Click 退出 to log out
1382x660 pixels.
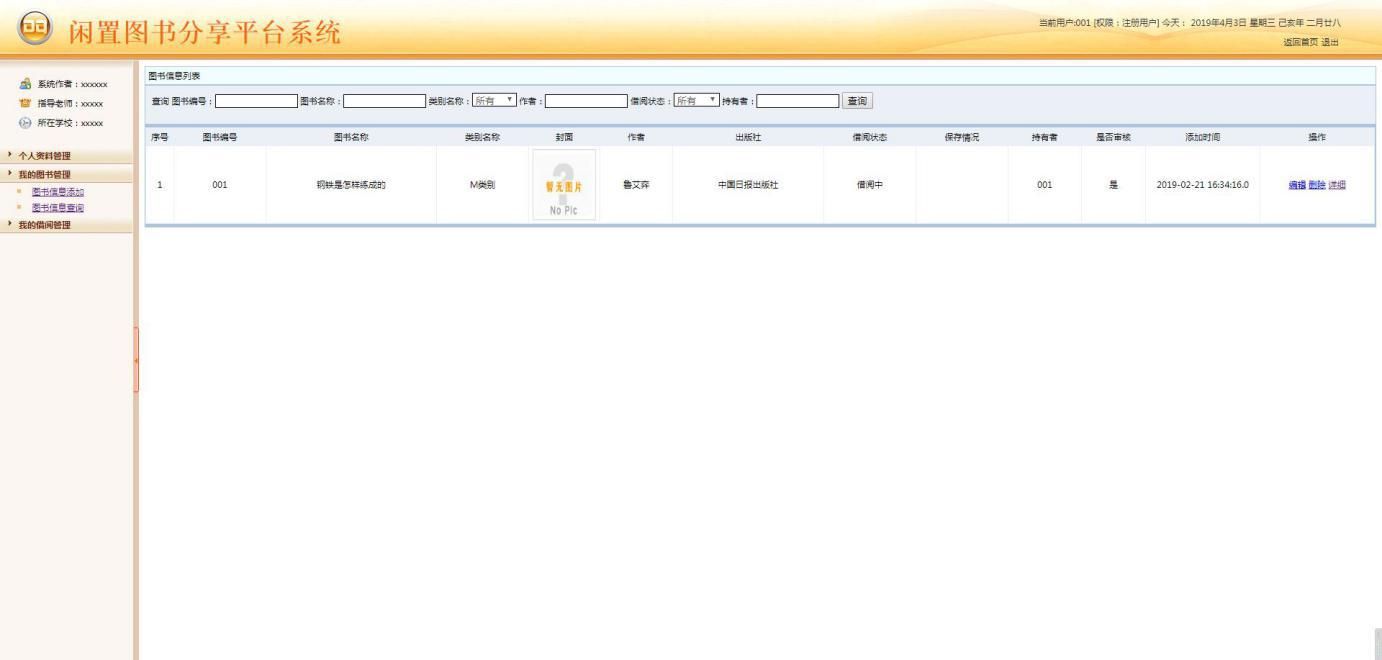coord(1329,41)
